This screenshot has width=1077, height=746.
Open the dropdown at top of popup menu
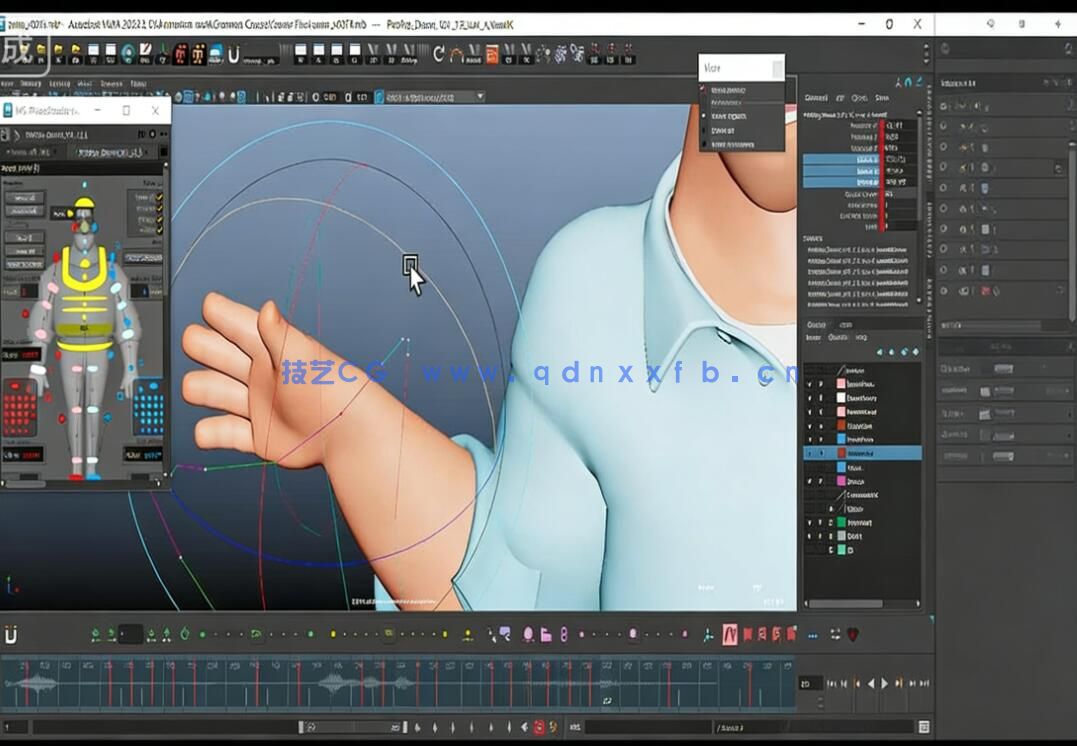point(777,68)
